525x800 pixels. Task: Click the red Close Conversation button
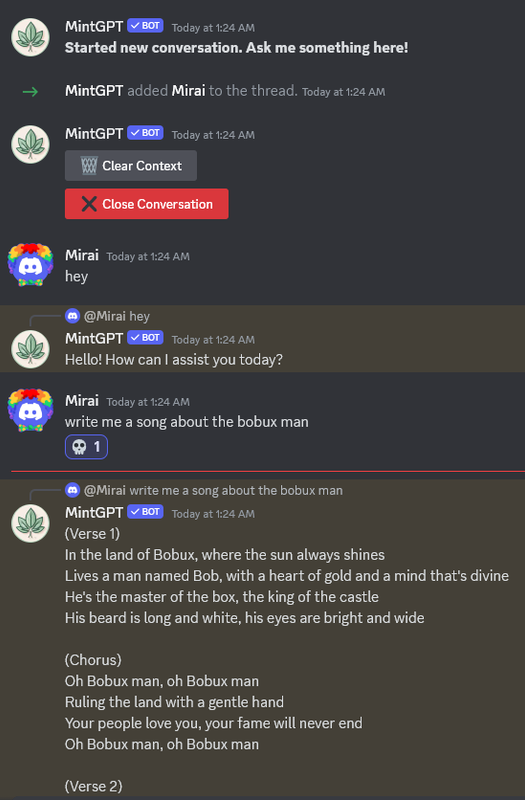[x=146, y=204]
